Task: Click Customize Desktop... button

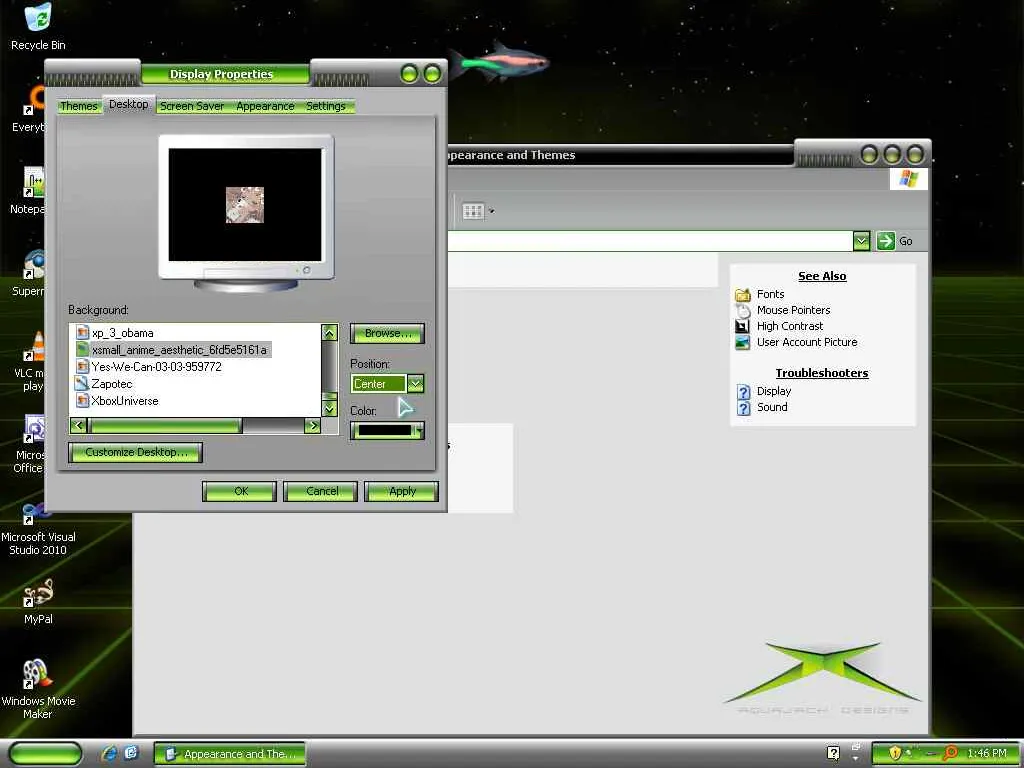Action: tap(135, 452)
